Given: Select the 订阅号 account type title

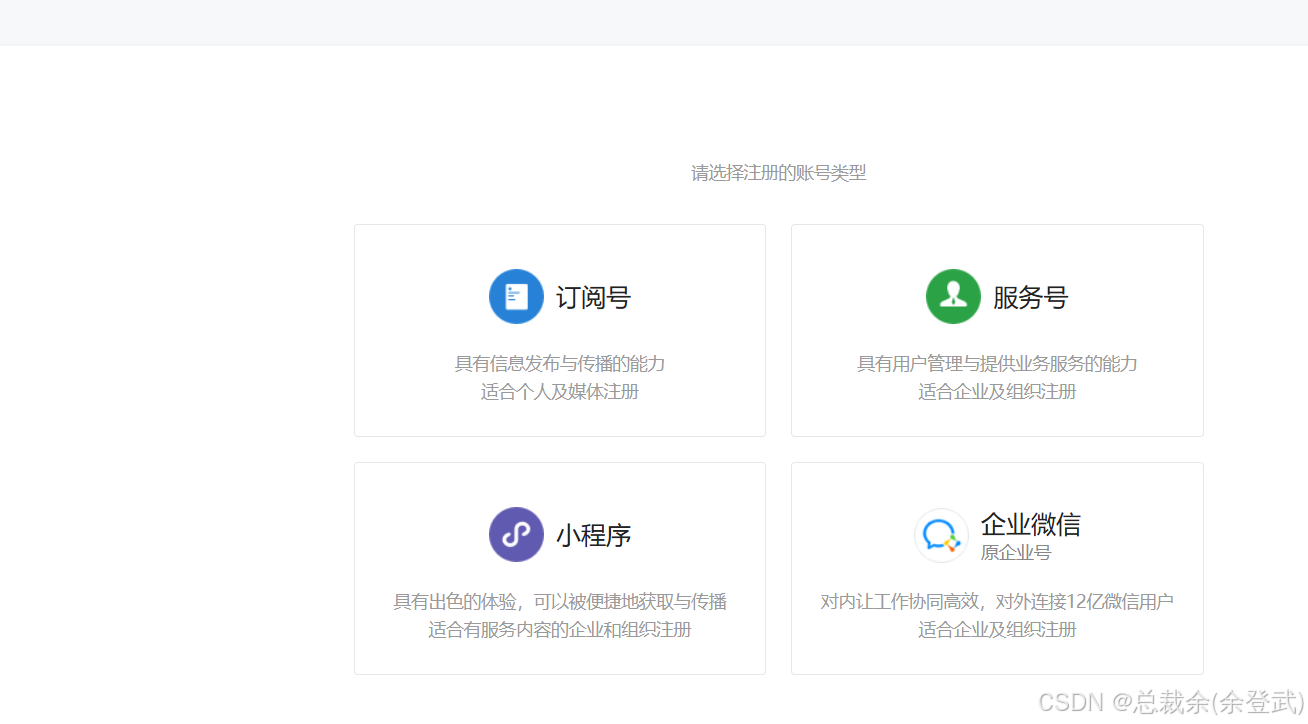Looking at the screenshot, I should (x=594, y=298).
